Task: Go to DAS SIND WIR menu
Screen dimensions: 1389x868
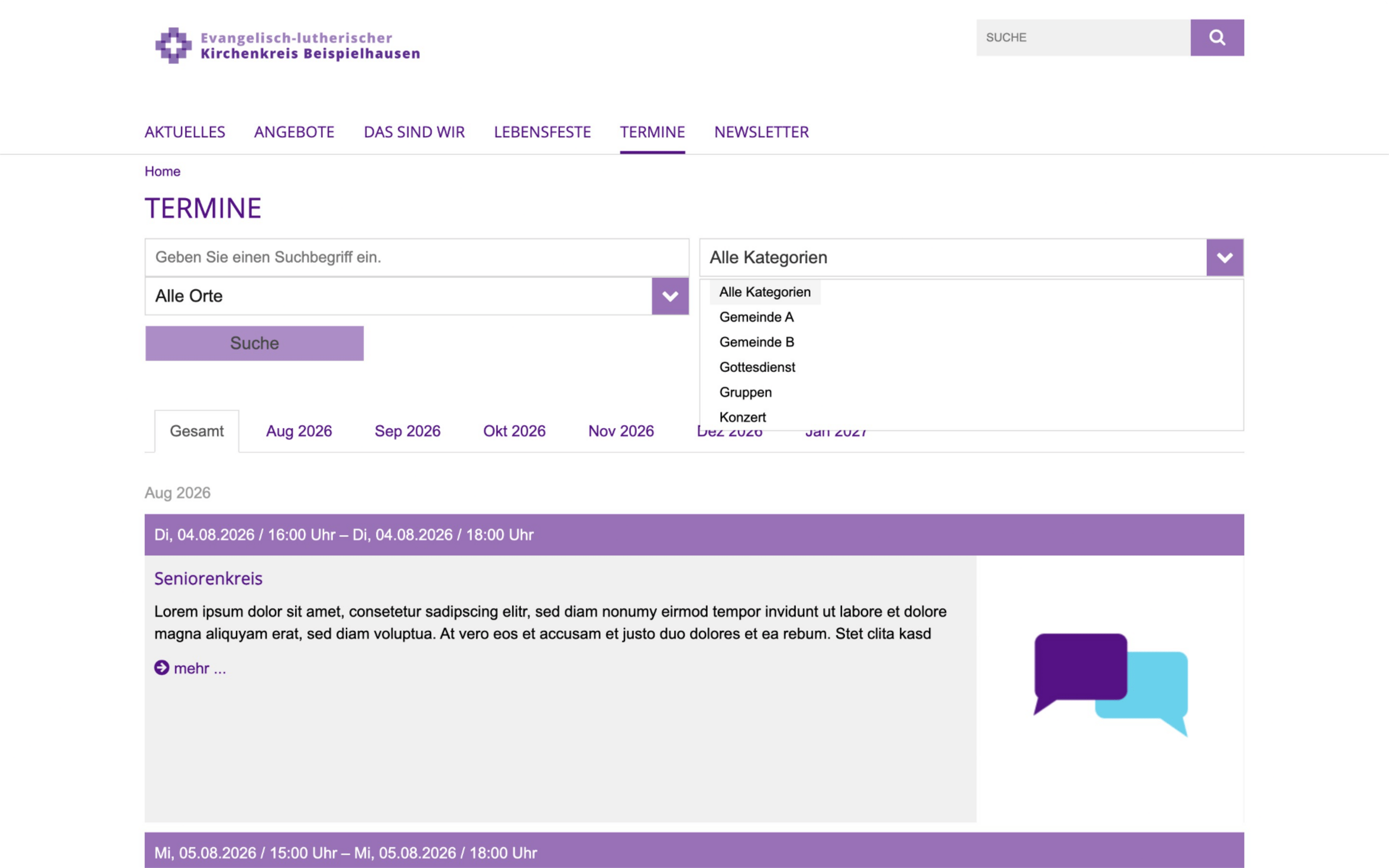Action: pos(414,132)
